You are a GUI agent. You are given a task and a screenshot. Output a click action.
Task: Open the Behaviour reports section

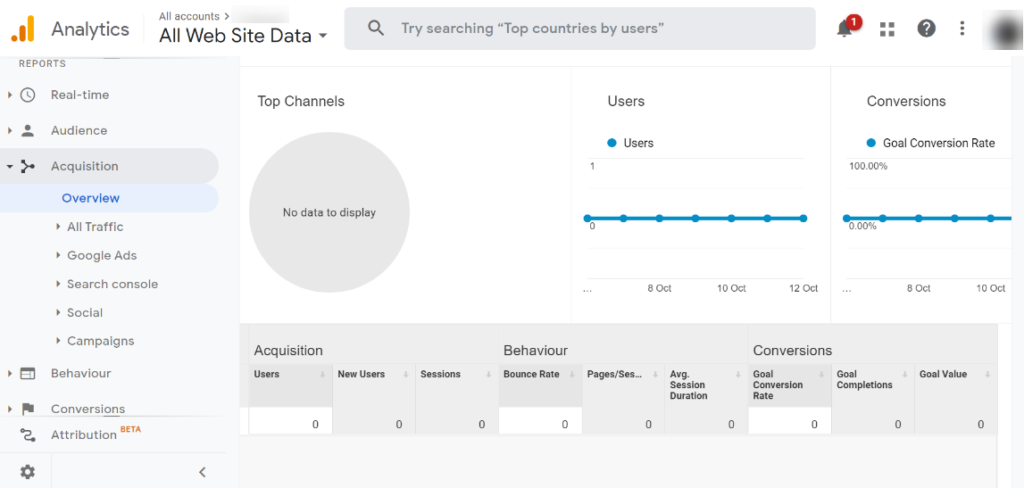coord(81,373)
